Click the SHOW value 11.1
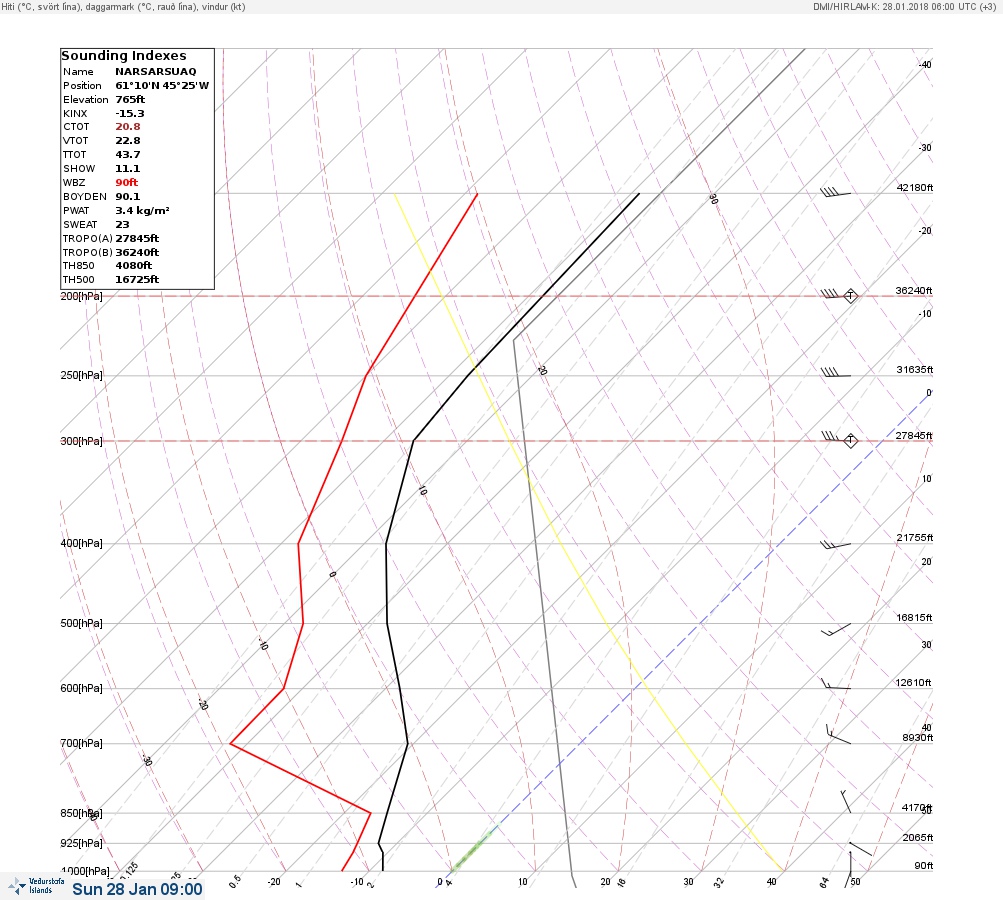Viewport: 1003px width, 900px height. [128, 169]
